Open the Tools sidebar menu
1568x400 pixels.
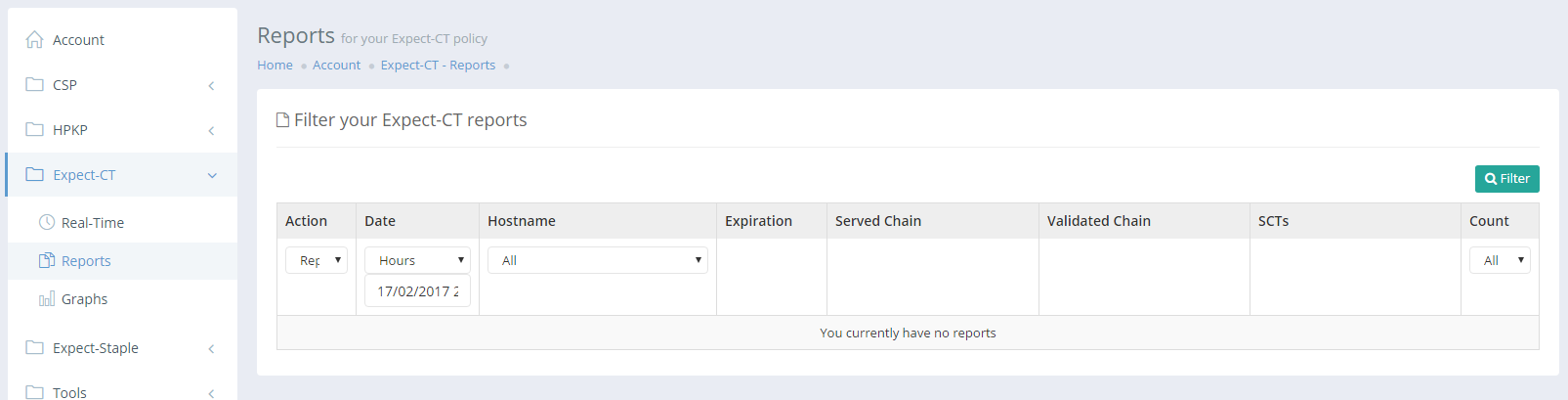[x=69, y=392]
